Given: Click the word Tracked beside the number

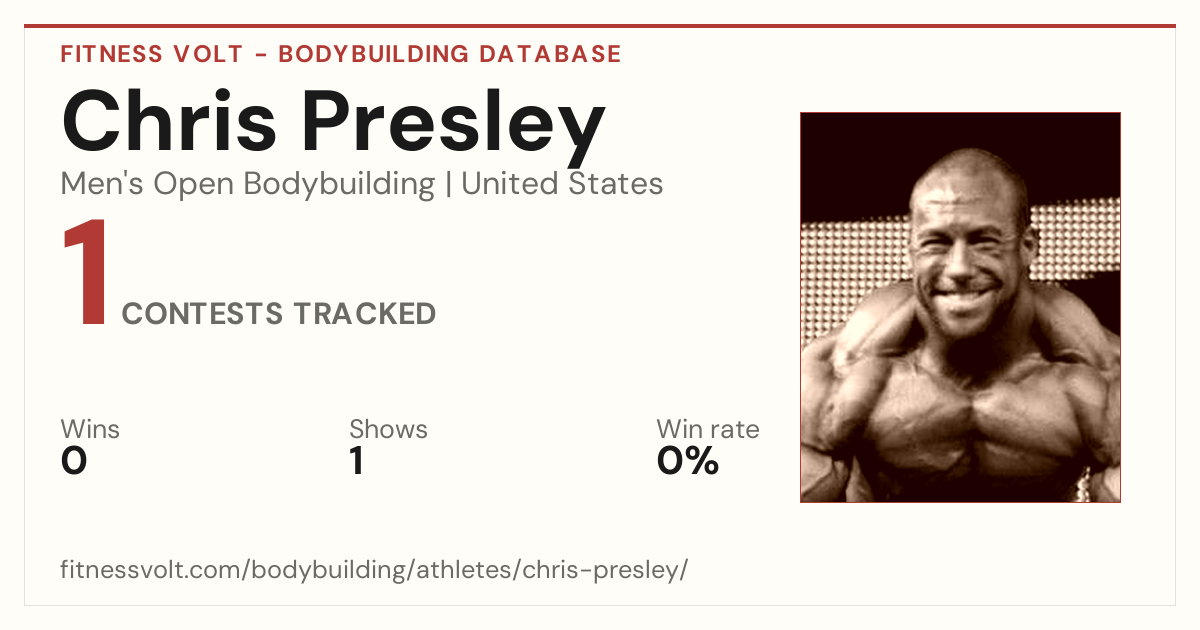Looking at the screenshot, I should [365, 314].
